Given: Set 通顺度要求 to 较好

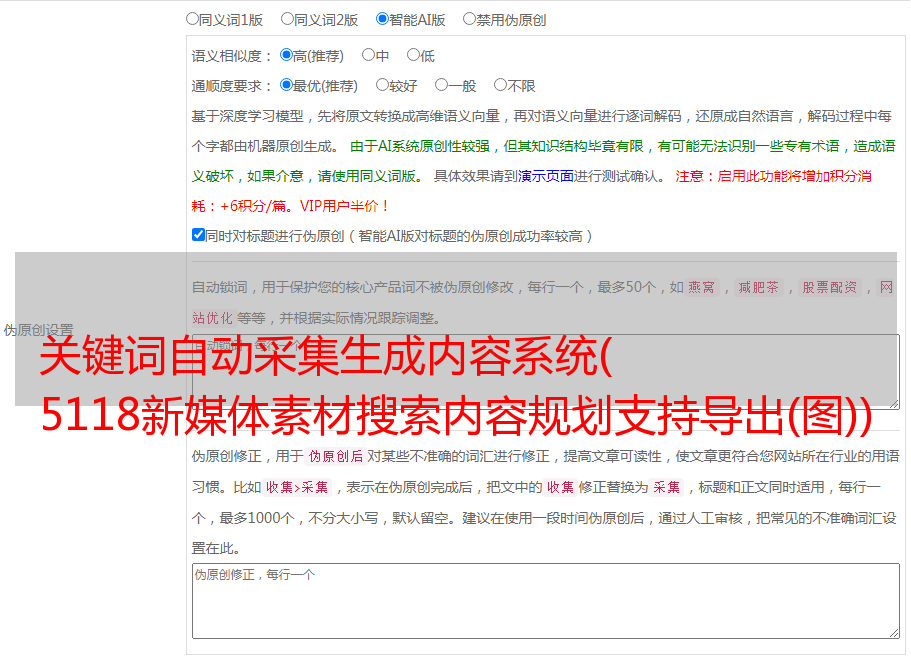Looking at the screenshot, I should (382, 85).
